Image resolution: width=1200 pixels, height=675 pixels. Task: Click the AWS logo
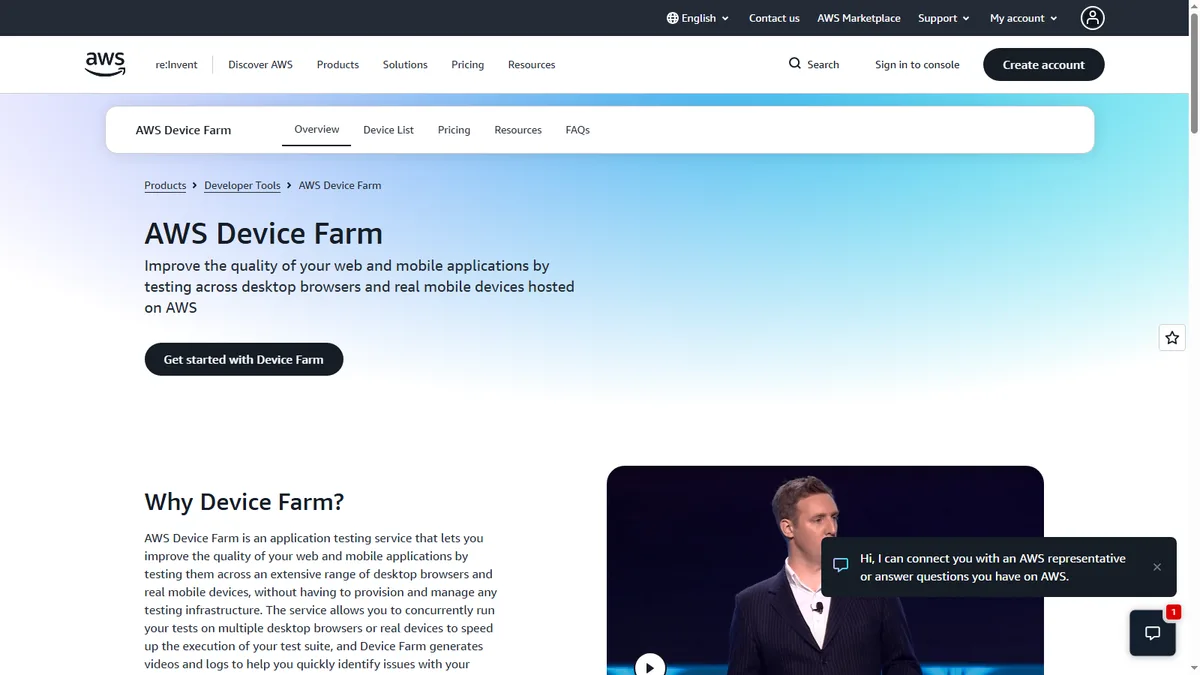point(105,64)
